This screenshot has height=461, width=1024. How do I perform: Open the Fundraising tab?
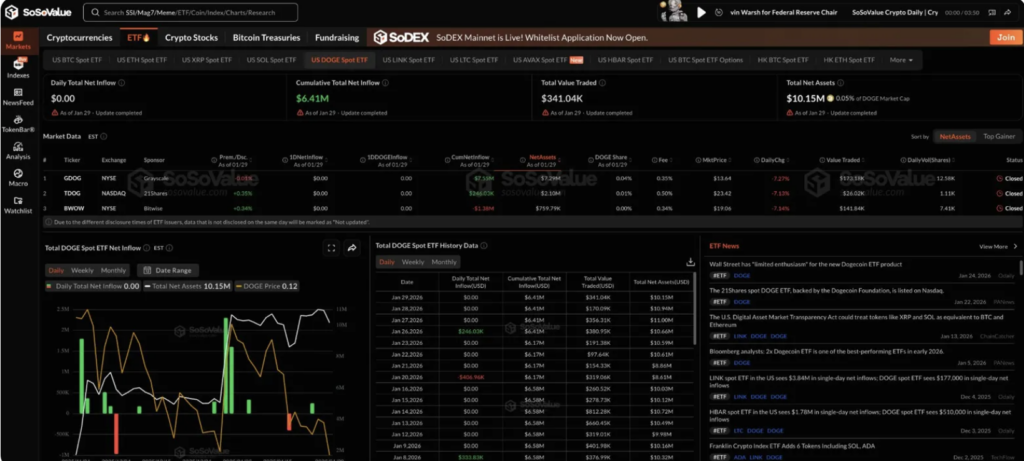337,38
